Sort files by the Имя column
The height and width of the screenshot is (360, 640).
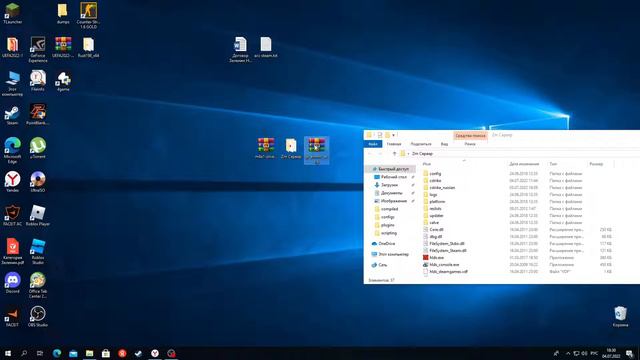pyautogui.click(x=427, y=164)
